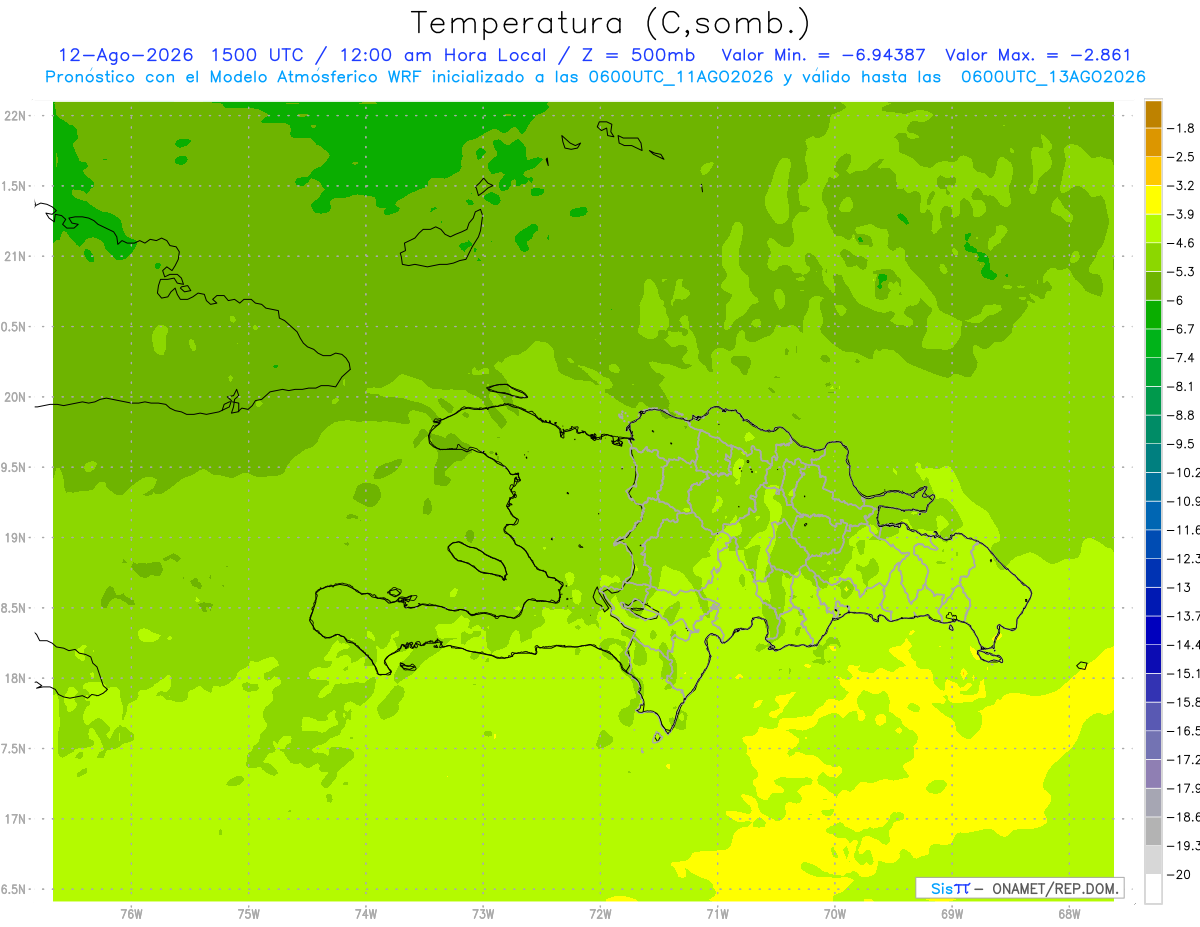Click the '0600UTC_13AGO2026' valid-until time text
The width and height of the screenshot is (1200, 927).
tap(1054, 77)
